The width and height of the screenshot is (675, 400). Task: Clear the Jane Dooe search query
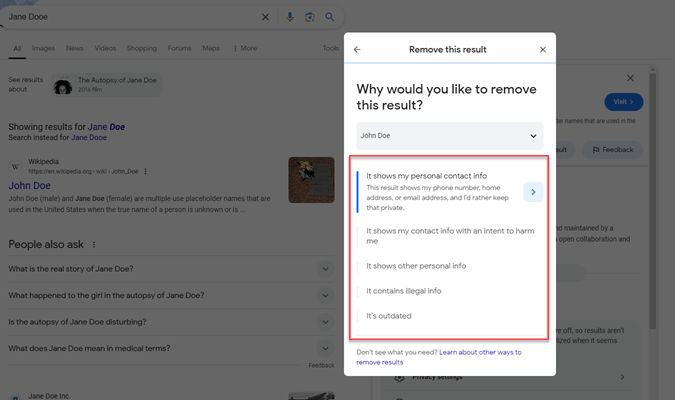(x=265, y=17)
